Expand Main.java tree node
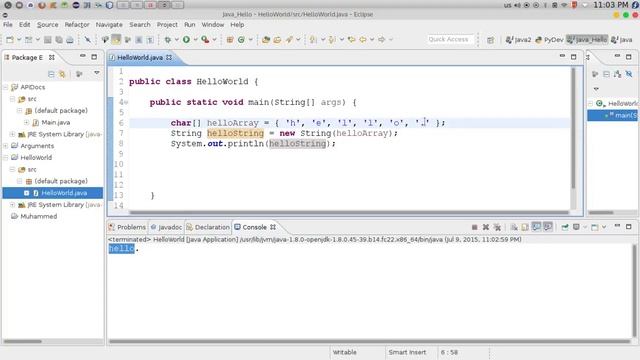 pos(27,122)
